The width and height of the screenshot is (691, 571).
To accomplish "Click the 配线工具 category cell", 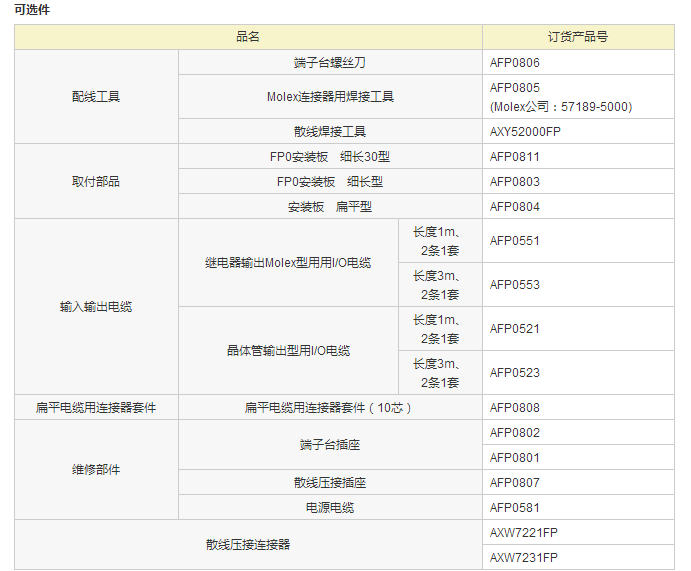I will [x=96, y=97].
